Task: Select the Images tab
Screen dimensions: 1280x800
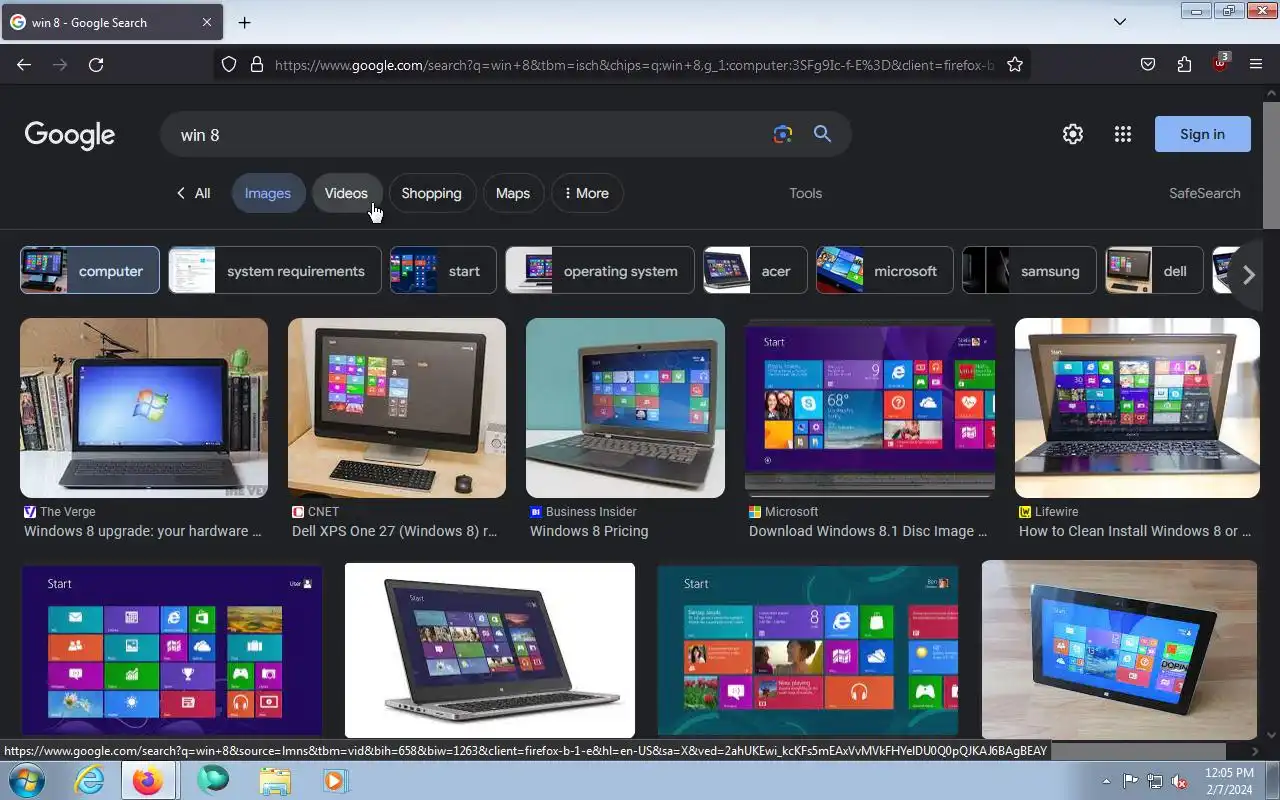Action: point(267,193)
